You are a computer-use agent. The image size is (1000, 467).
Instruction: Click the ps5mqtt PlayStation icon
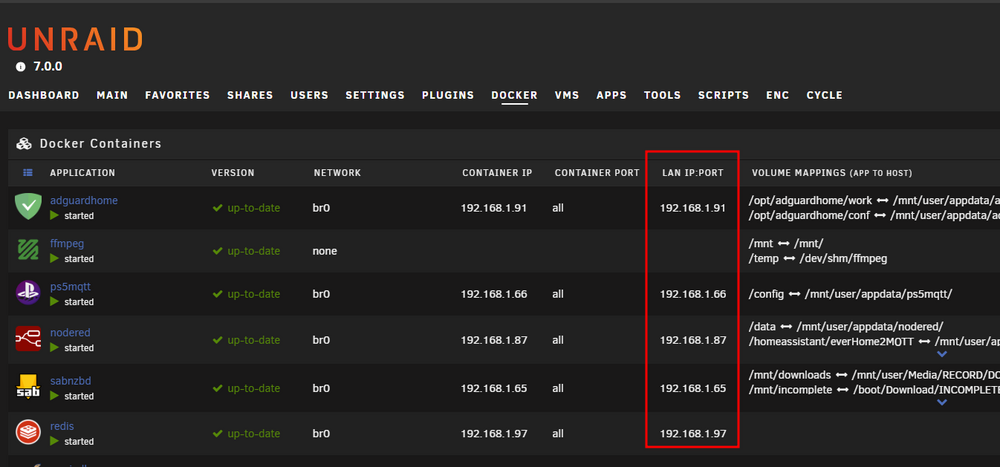pos(28,293)
